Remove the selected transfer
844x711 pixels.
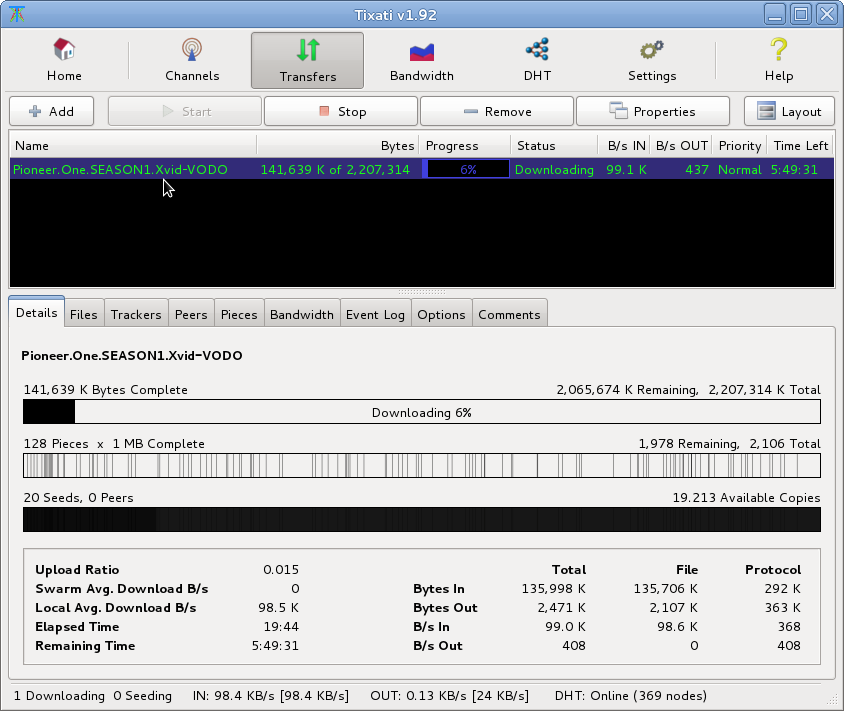[x=497, y=111]
